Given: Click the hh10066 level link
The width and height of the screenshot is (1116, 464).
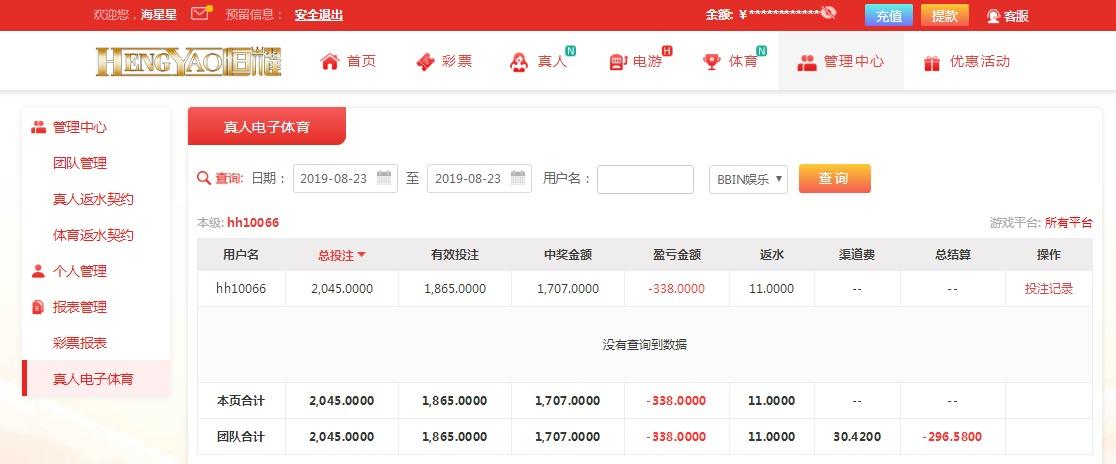Looking at the screenshot, I should 253,223.
